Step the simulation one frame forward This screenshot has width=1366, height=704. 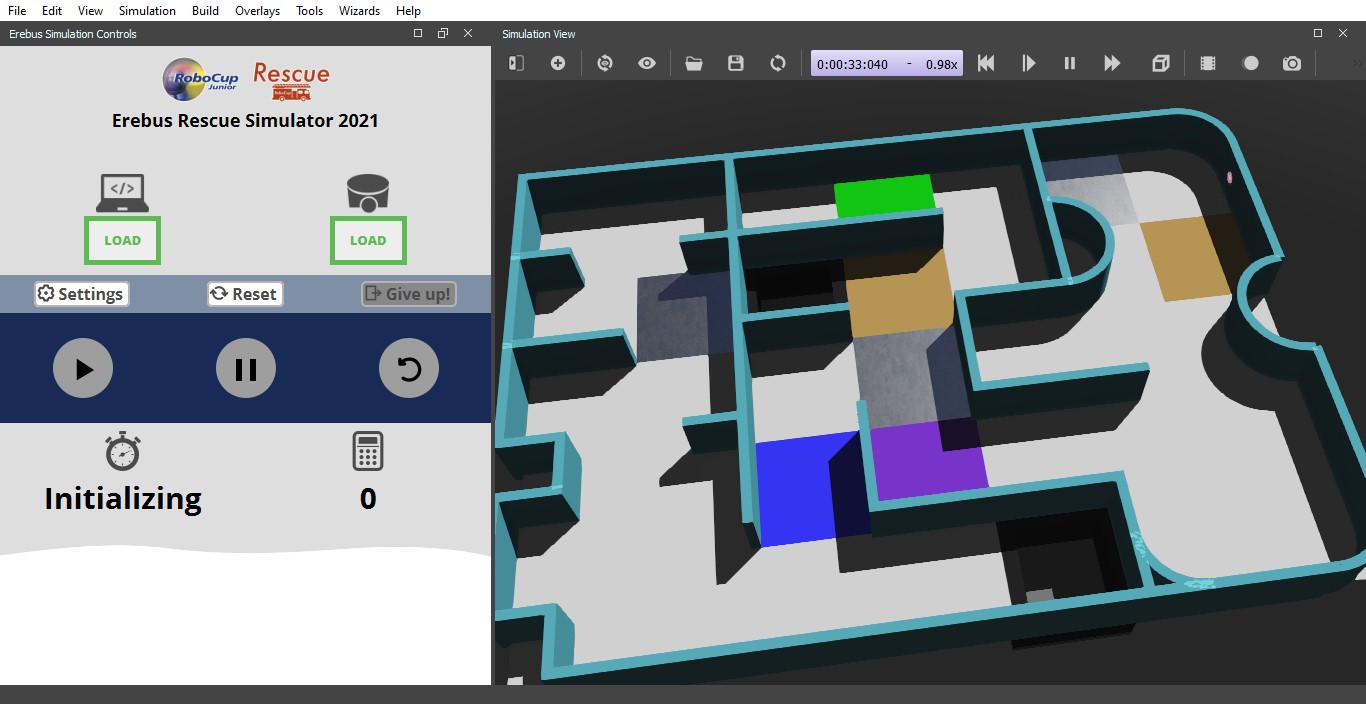[1028, 63]
